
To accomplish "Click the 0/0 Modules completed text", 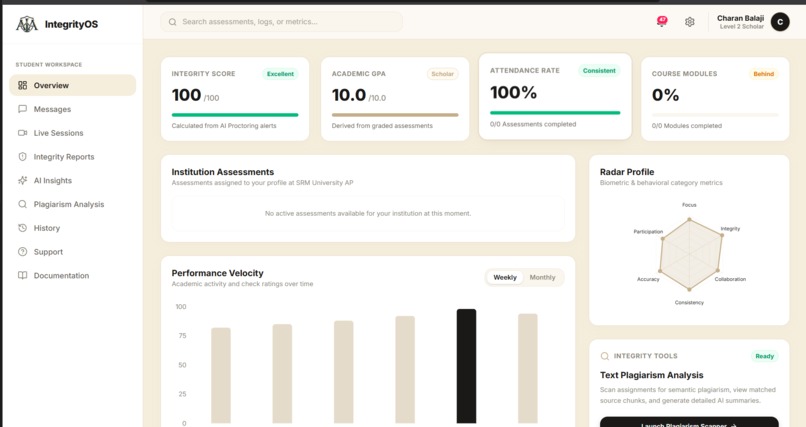I will pos(687,126).
